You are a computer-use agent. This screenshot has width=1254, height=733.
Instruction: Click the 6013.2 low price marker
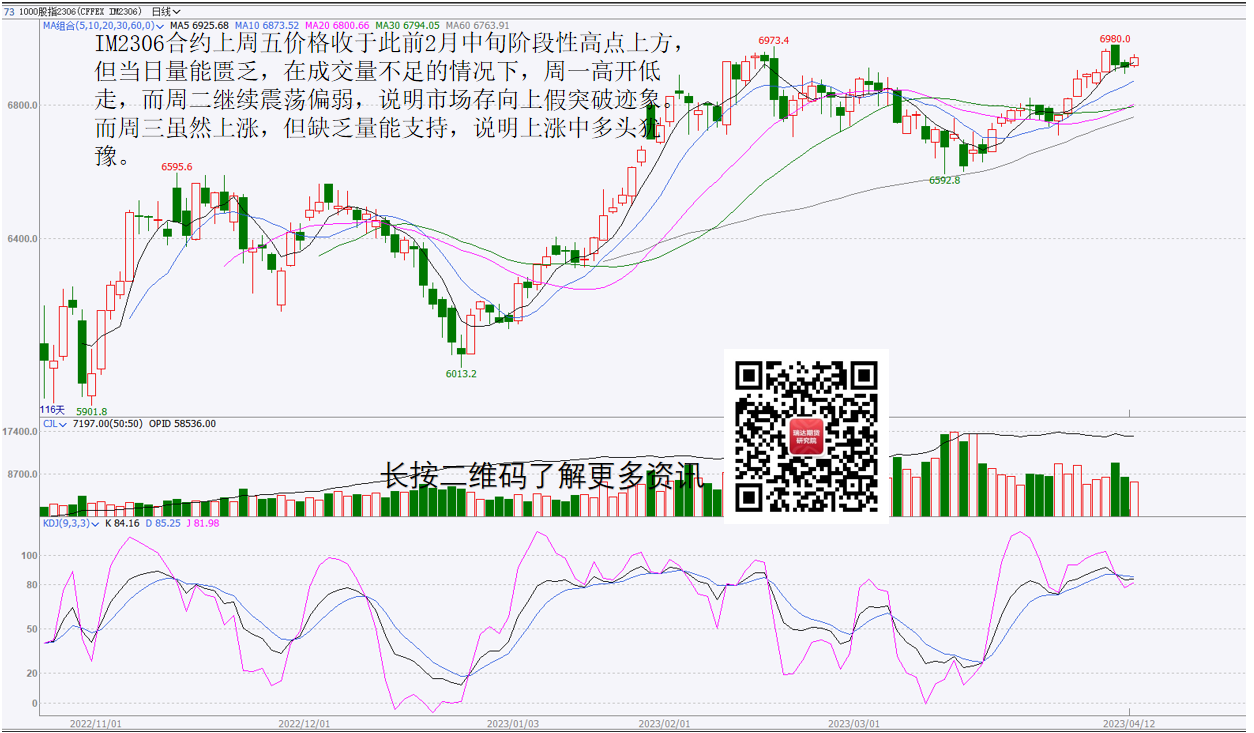coord(461,374)
